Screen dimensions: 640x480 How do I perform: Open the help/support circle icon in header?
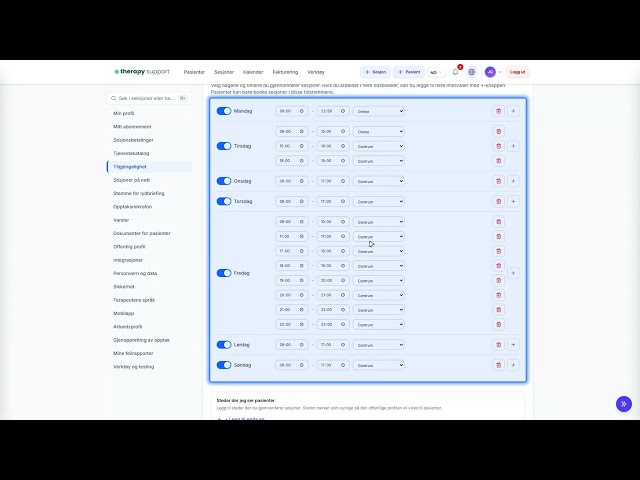(471, 72)
